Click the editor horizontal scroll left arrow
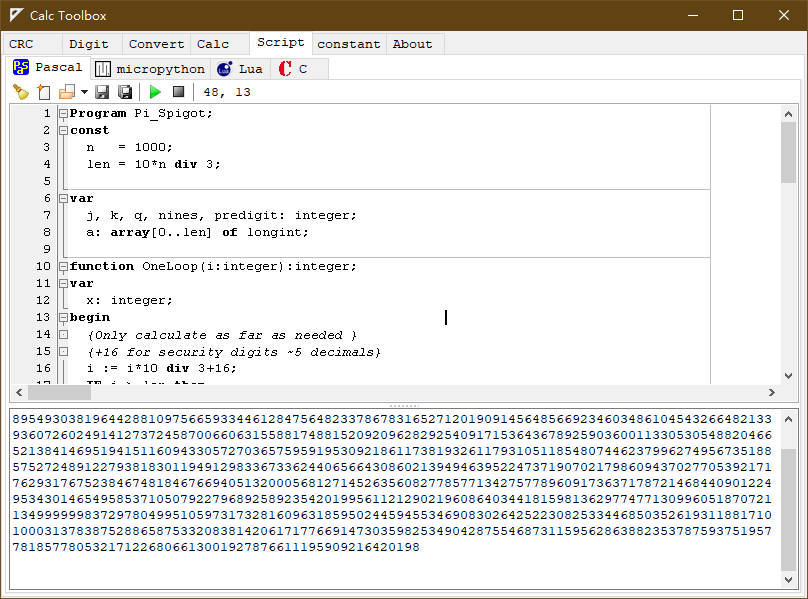 (x=20, y=393)
